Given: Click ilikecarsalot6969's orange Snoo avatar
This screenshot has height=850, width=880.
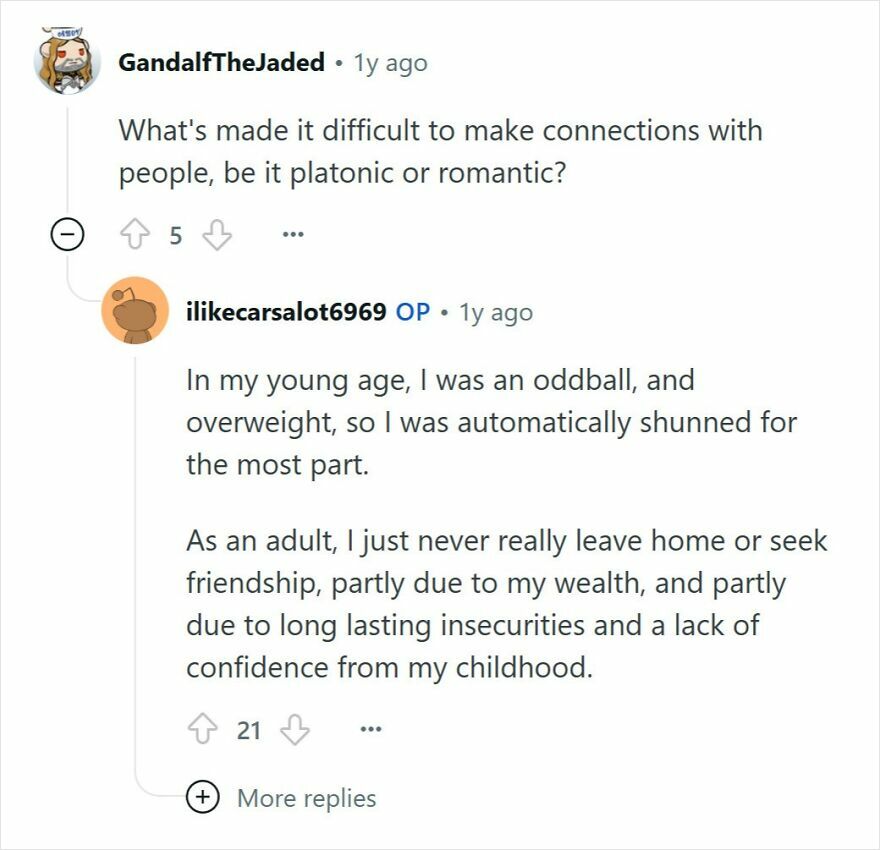Looking at the screenshot, I should pyautogui.click(x=135, y=312).
